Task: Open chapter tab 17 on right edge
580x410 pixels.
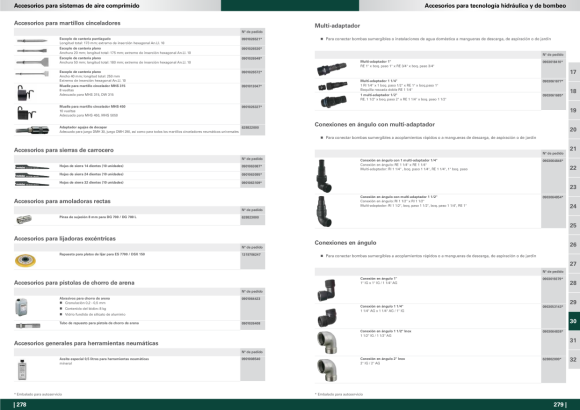Action: click(574, 72)
